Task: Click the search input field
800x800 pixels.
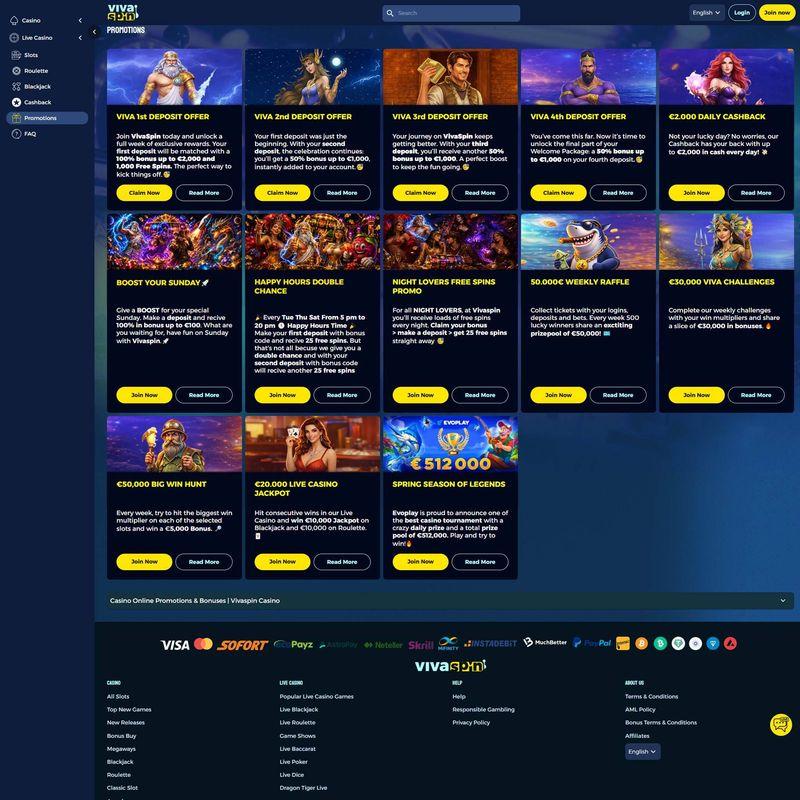Action: coord(451,13)
